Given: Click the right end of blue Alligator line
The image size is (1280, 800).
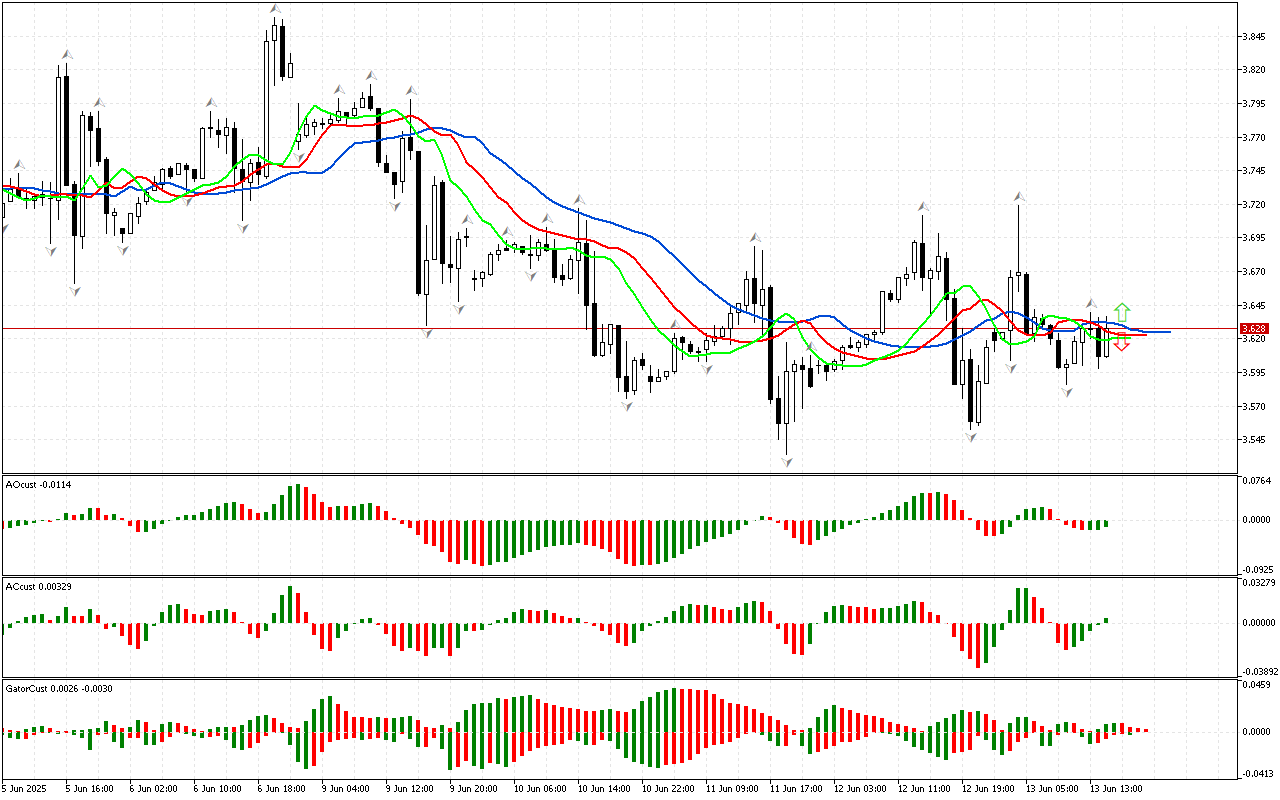Looking at the screenshot, I should pyautogui.click(x=1168, y=331).
